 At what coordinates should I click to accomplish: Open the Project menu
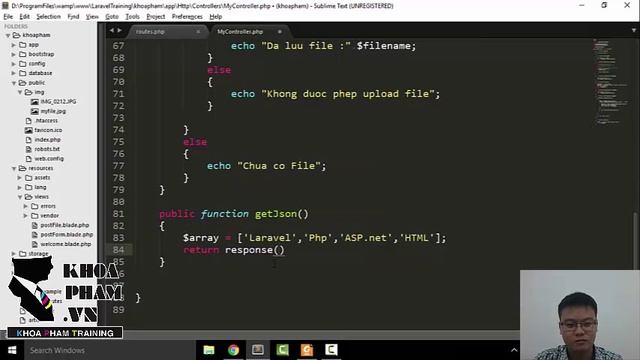tap(156, 17)
